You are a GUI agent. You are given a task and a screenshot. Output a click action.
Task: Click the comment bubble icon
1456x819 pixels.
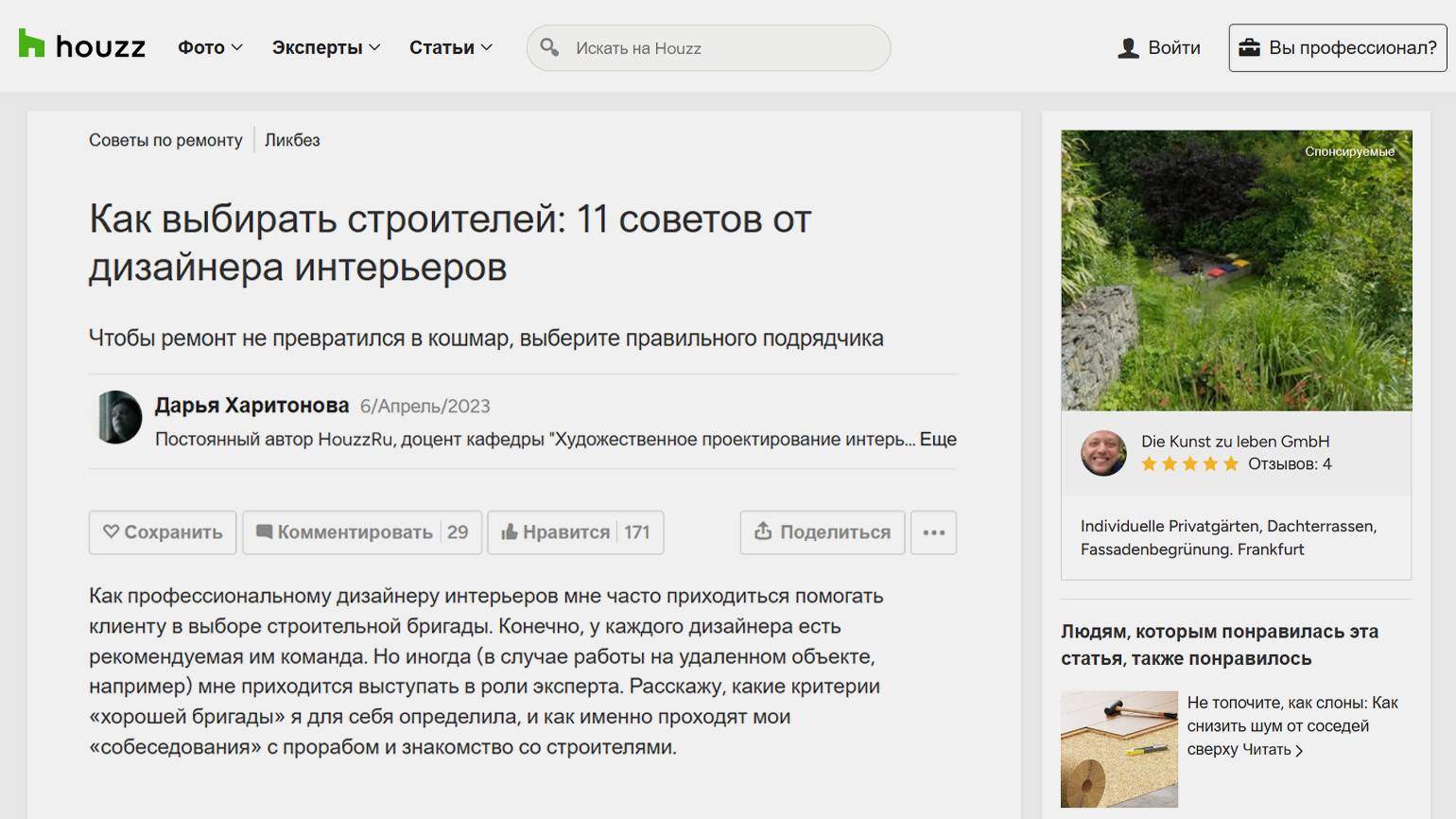point(264,532)
